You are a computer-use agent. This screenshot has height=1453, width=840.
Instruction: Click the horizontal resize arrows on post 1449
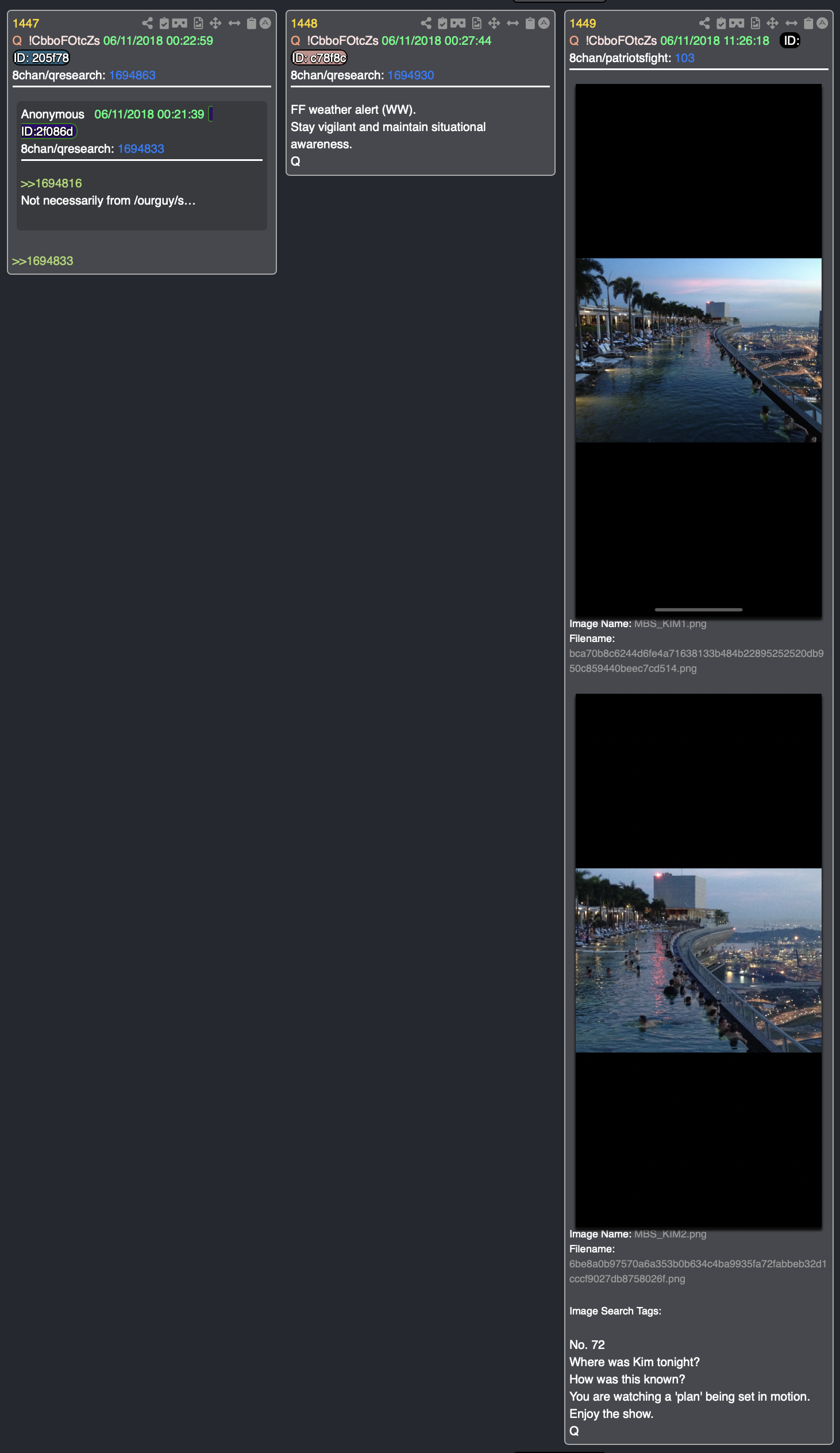pyautogui.click(x=791, y=23)
